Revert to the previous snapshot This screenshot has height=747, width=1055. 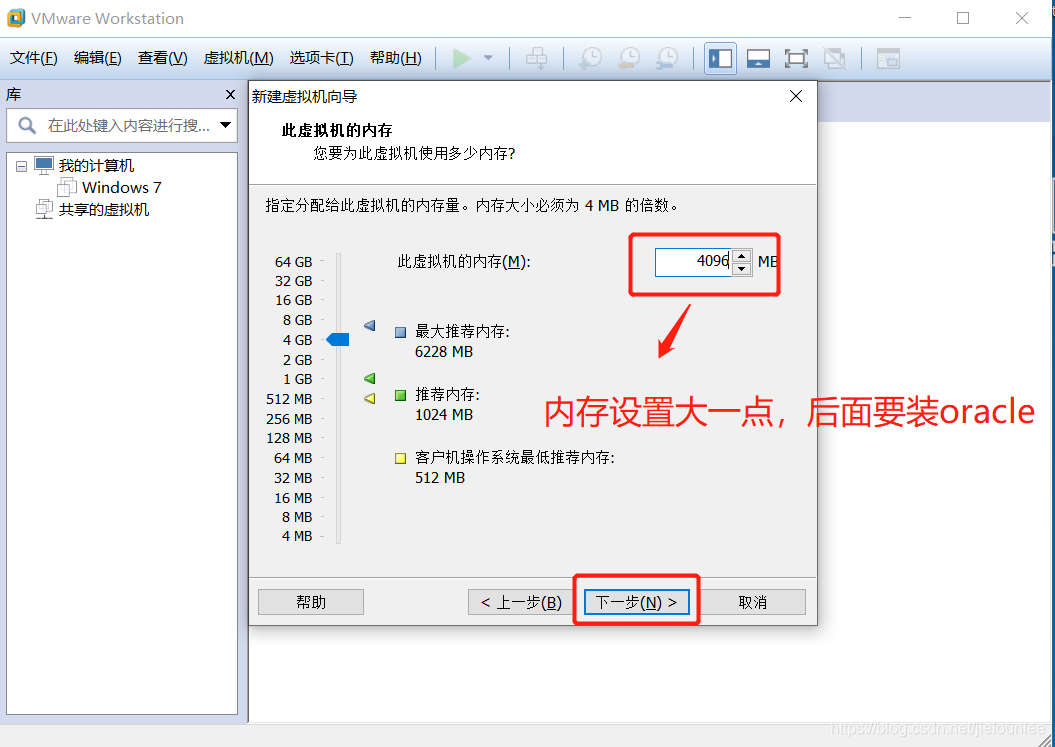(x=628, y=57)
